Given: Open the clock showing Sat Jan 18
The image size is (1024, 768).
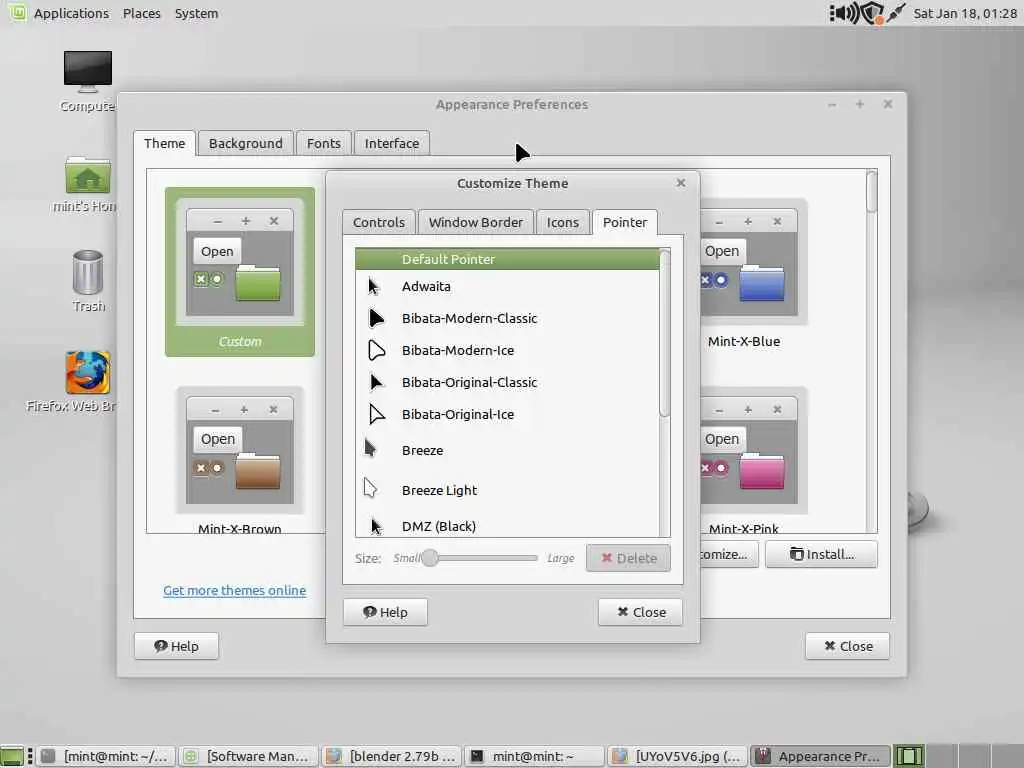Looking at the screenshot, I should point(965,13).
